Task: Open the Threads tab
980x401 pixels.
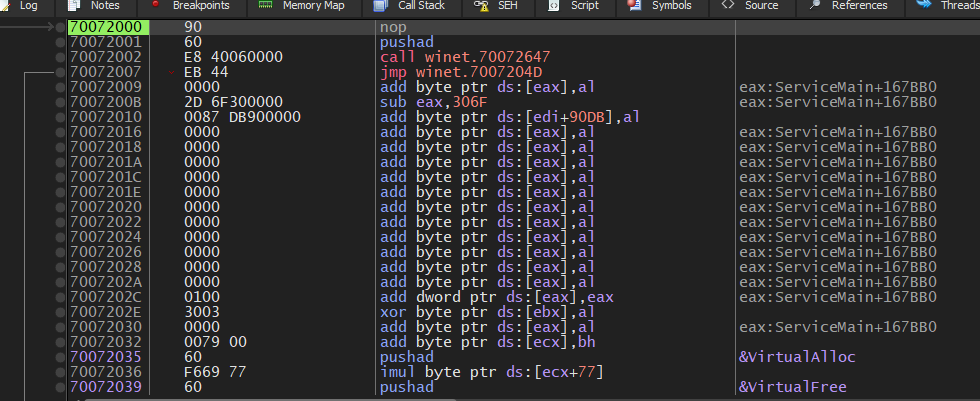Action: [958, 6]
